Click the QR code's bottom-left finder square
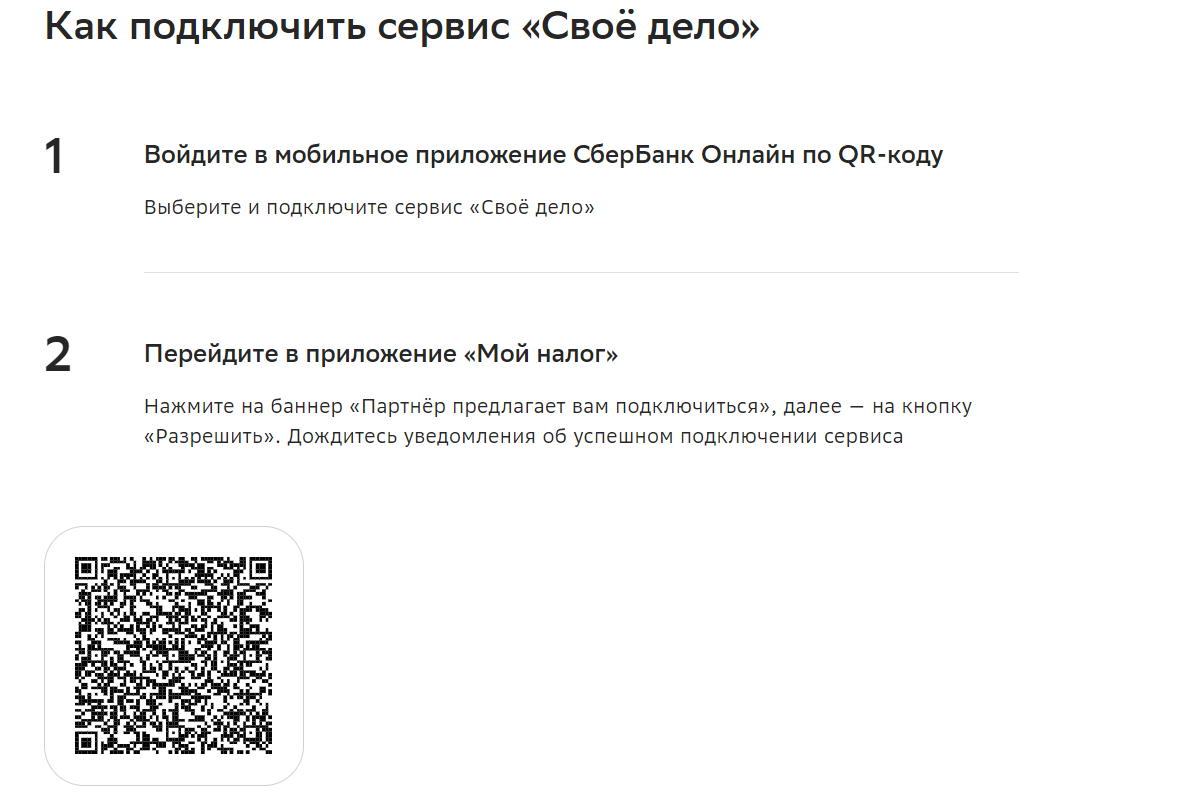The height and width of the screenshot is (792, 1187). point(86,744)
